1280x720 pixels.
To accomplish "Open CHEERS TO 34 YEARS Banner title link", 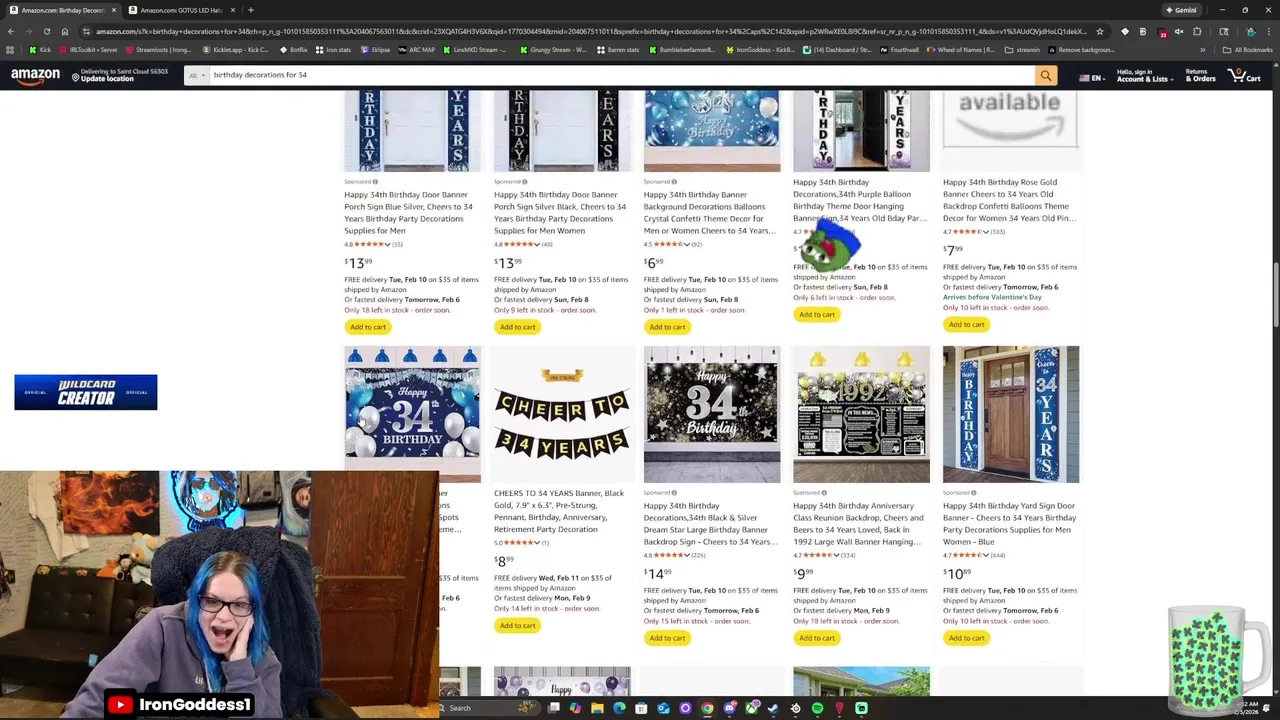I will (x=560, y=511).
